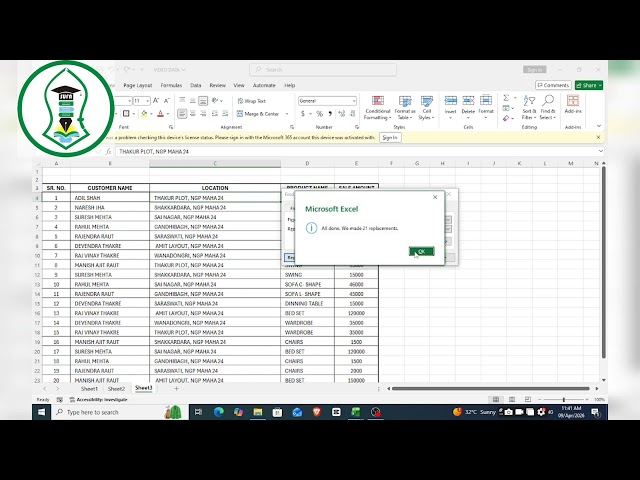Open the Data tab

coord(196,85)
